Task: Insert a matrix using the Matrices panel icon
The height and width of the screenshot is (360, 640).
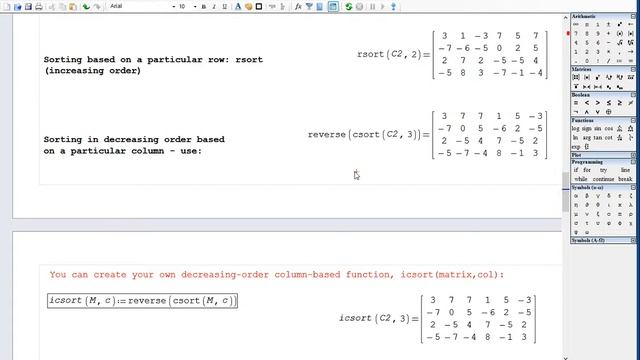Action: (576, 77)
